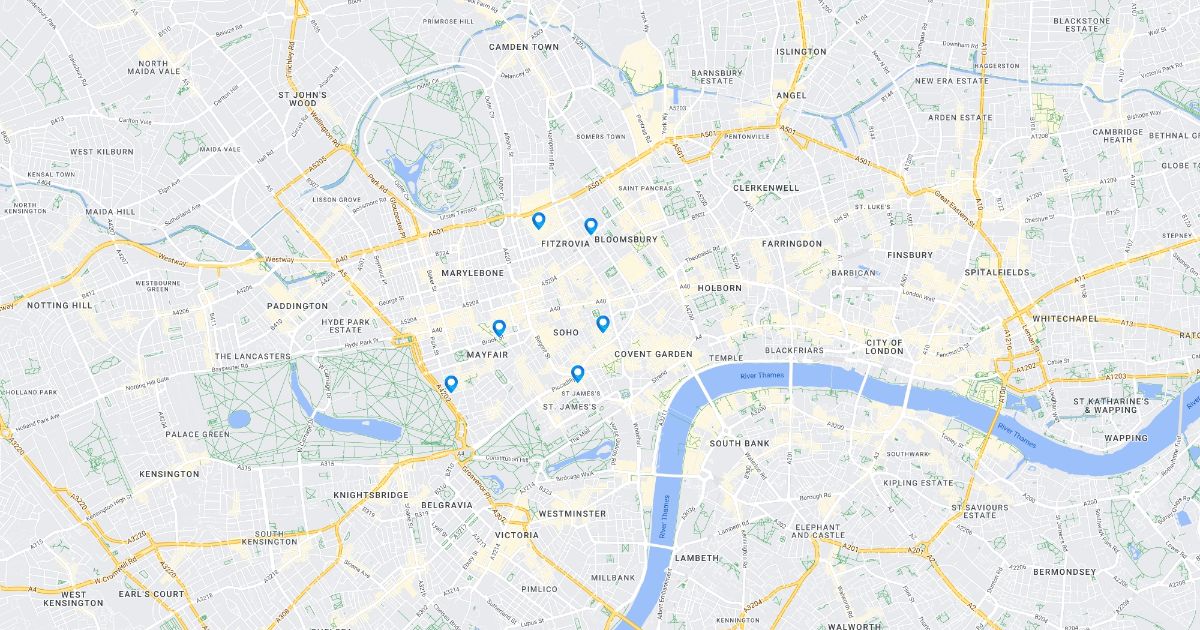Click the Clerkenwell label
Viewport: 1200px width, 630px height.
[766, 187]
